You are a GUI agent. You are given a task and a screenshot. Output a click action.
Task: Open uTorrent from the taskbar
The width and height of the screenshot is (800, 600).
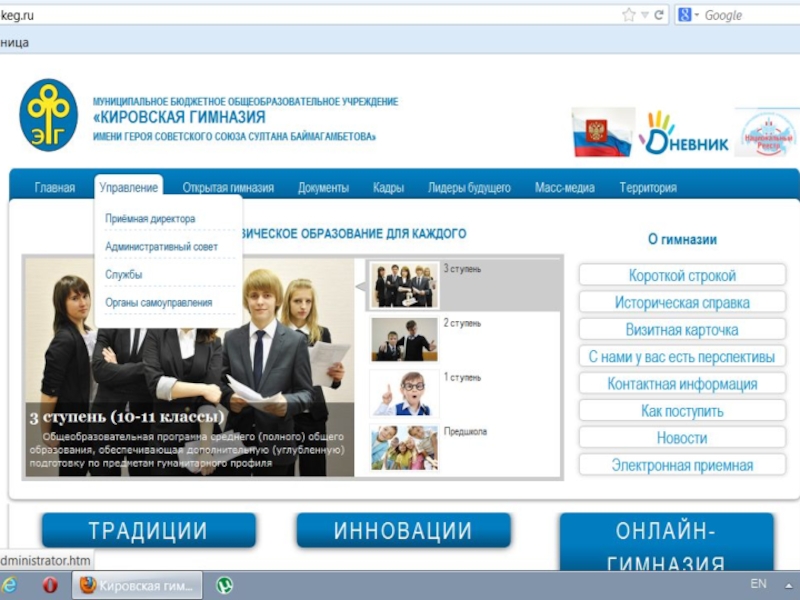(224, 585)
